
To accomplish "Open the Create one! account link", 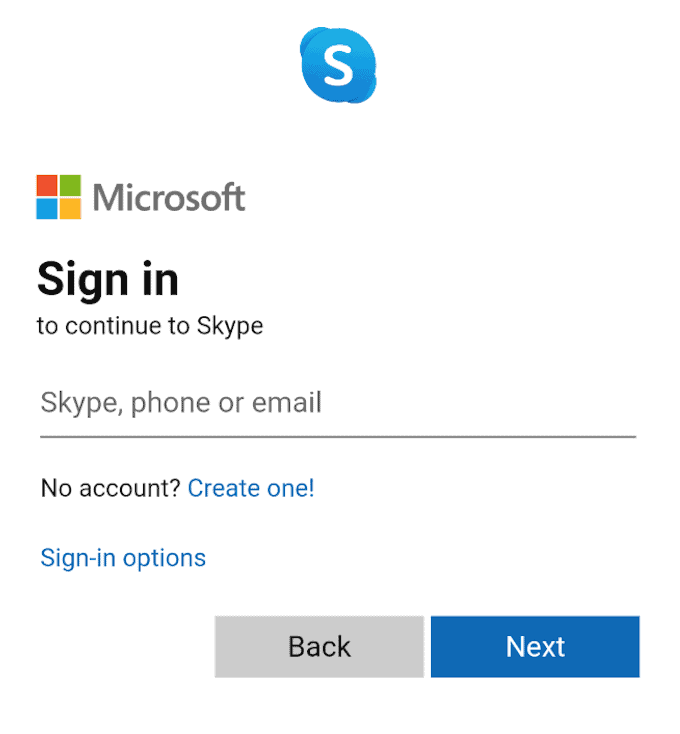I will [251, 488].
